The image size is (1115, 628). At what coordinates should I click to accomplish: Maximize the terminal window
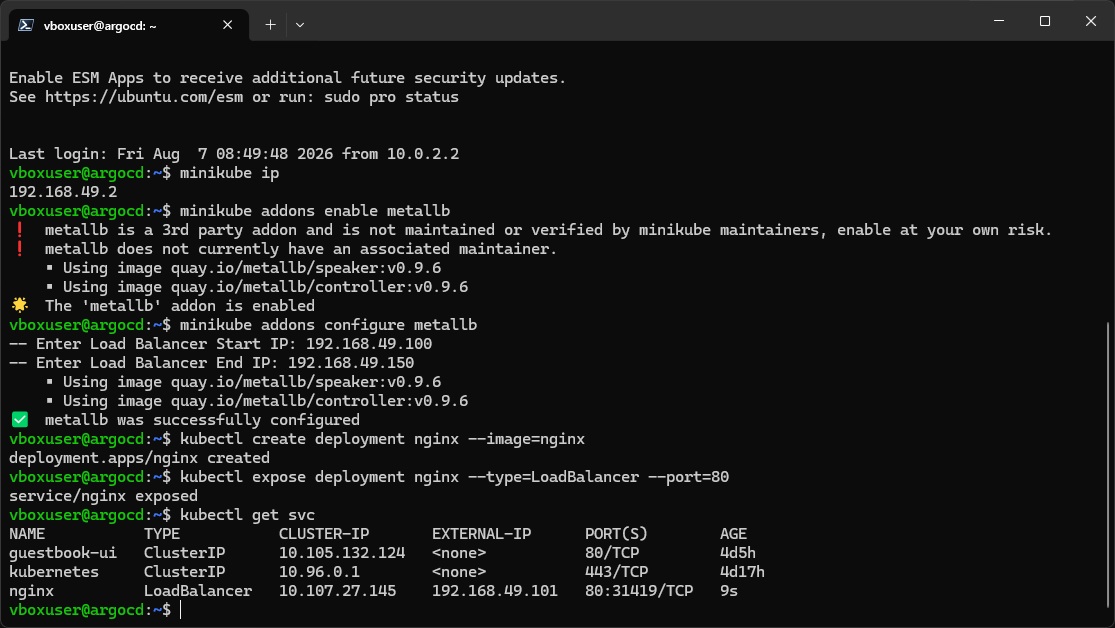pos(1045,21)
